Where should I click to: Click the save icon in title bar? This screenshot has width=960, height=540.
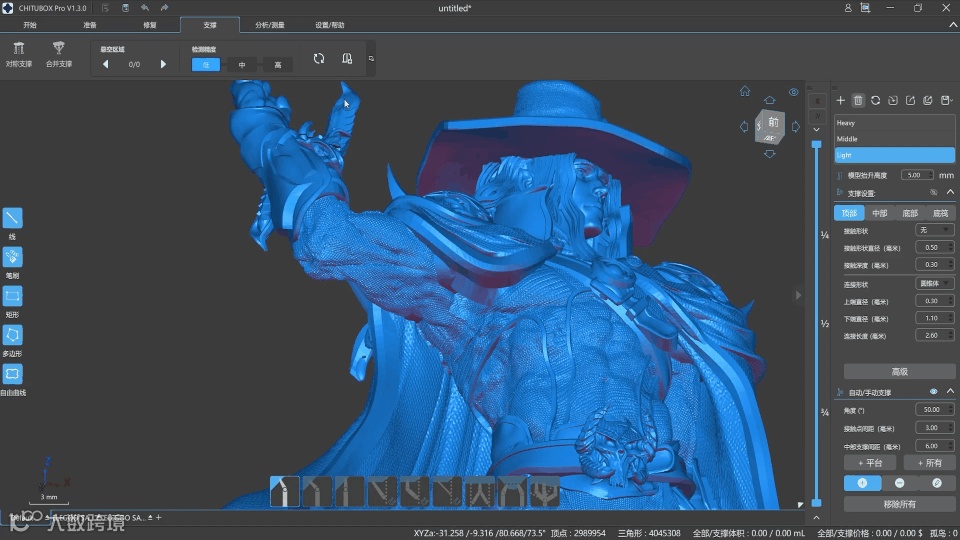[125, 8]
